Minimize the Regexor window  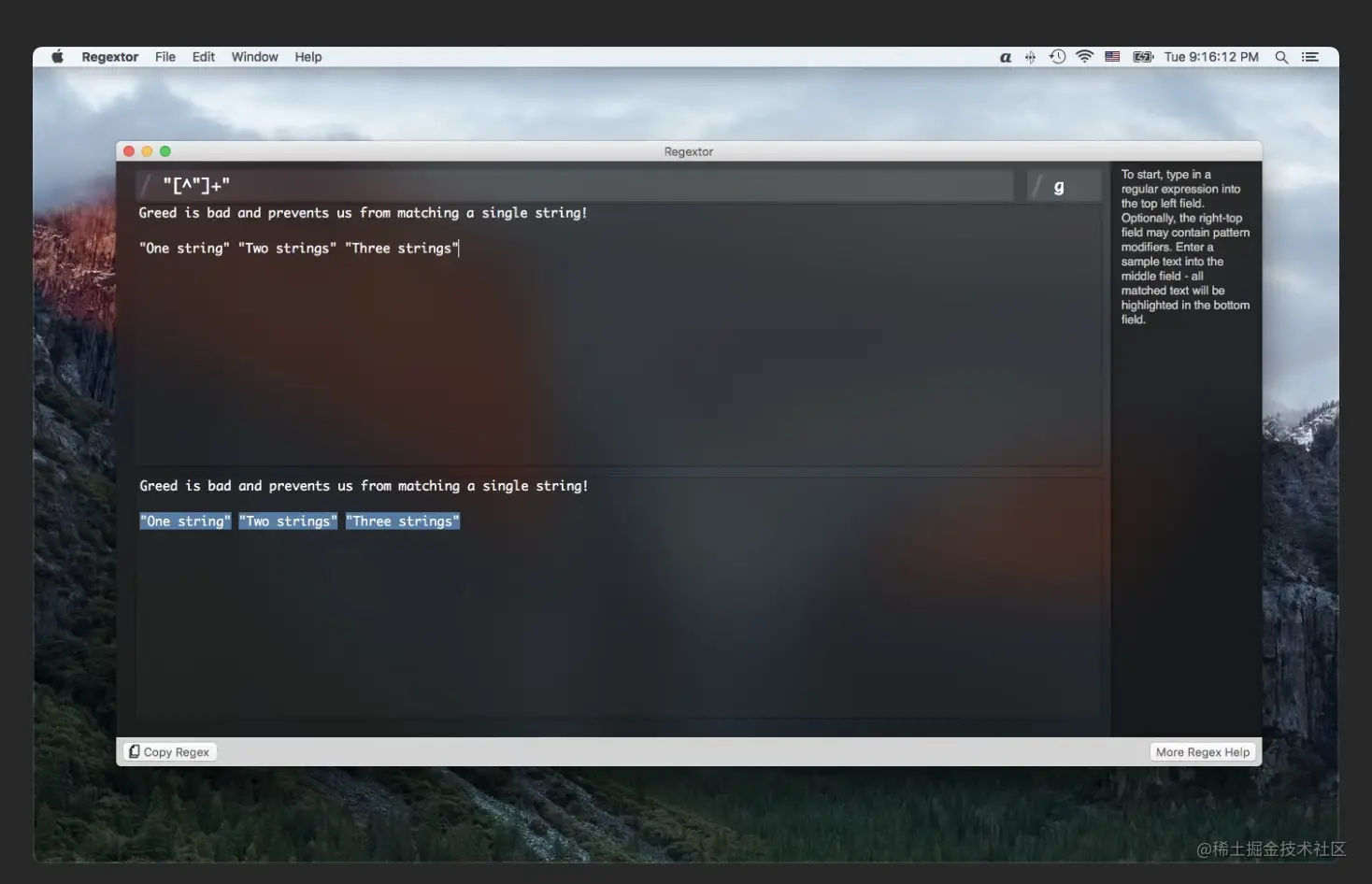[x=147, y=151]
